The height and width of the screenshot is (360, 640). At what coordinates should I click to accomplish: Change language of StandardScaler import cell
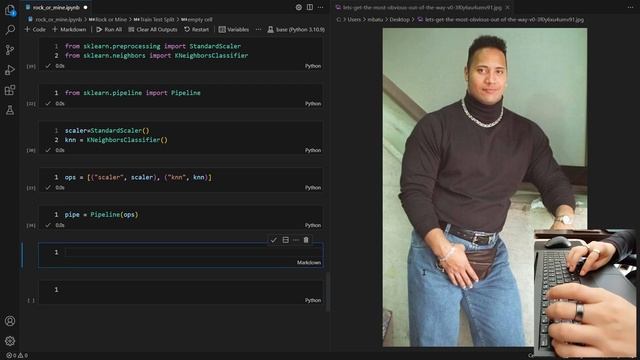click(x=313, y=66)
